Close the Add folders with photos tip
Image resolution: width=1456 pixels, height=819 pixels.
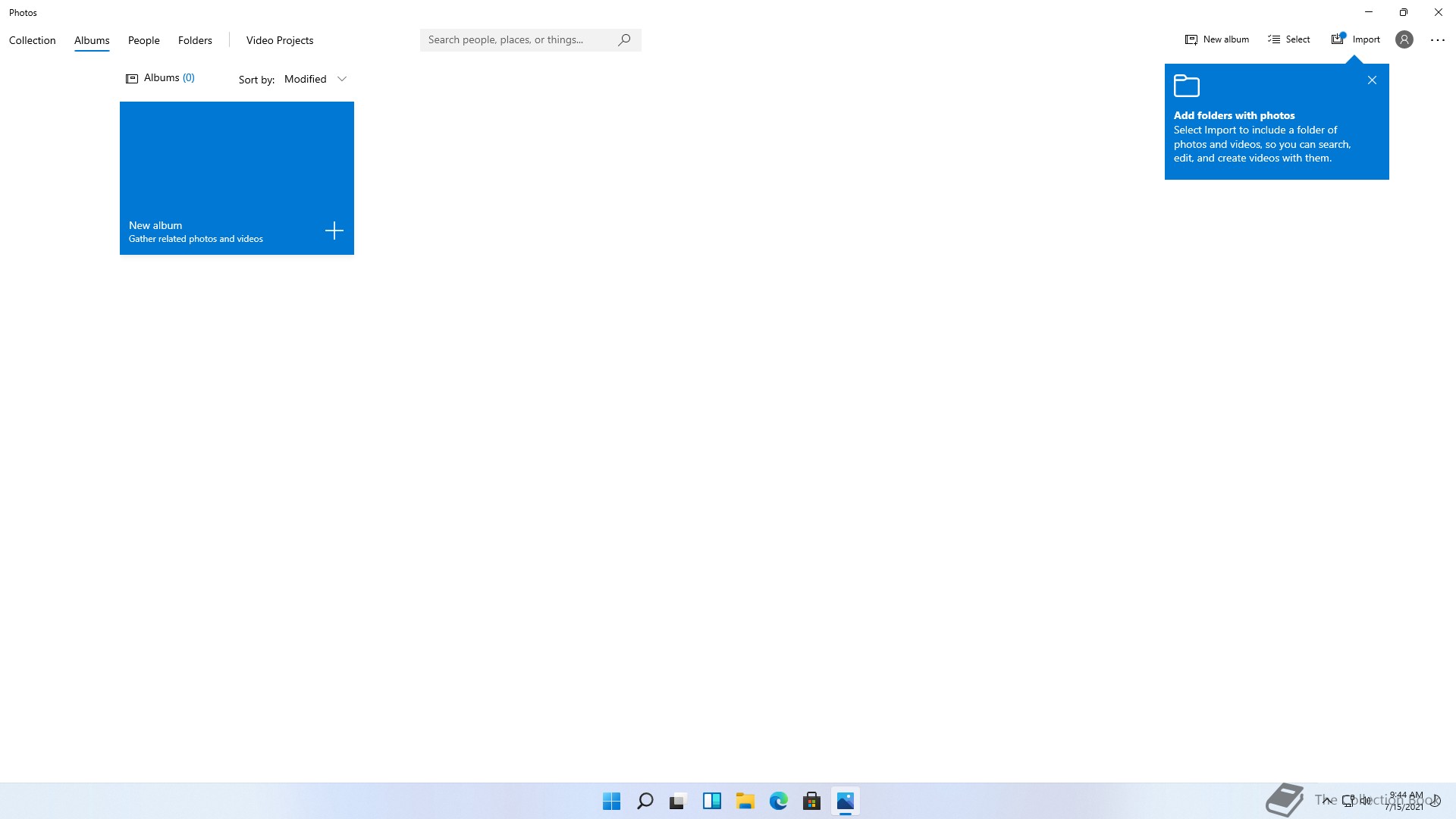tap(1372, 80)
